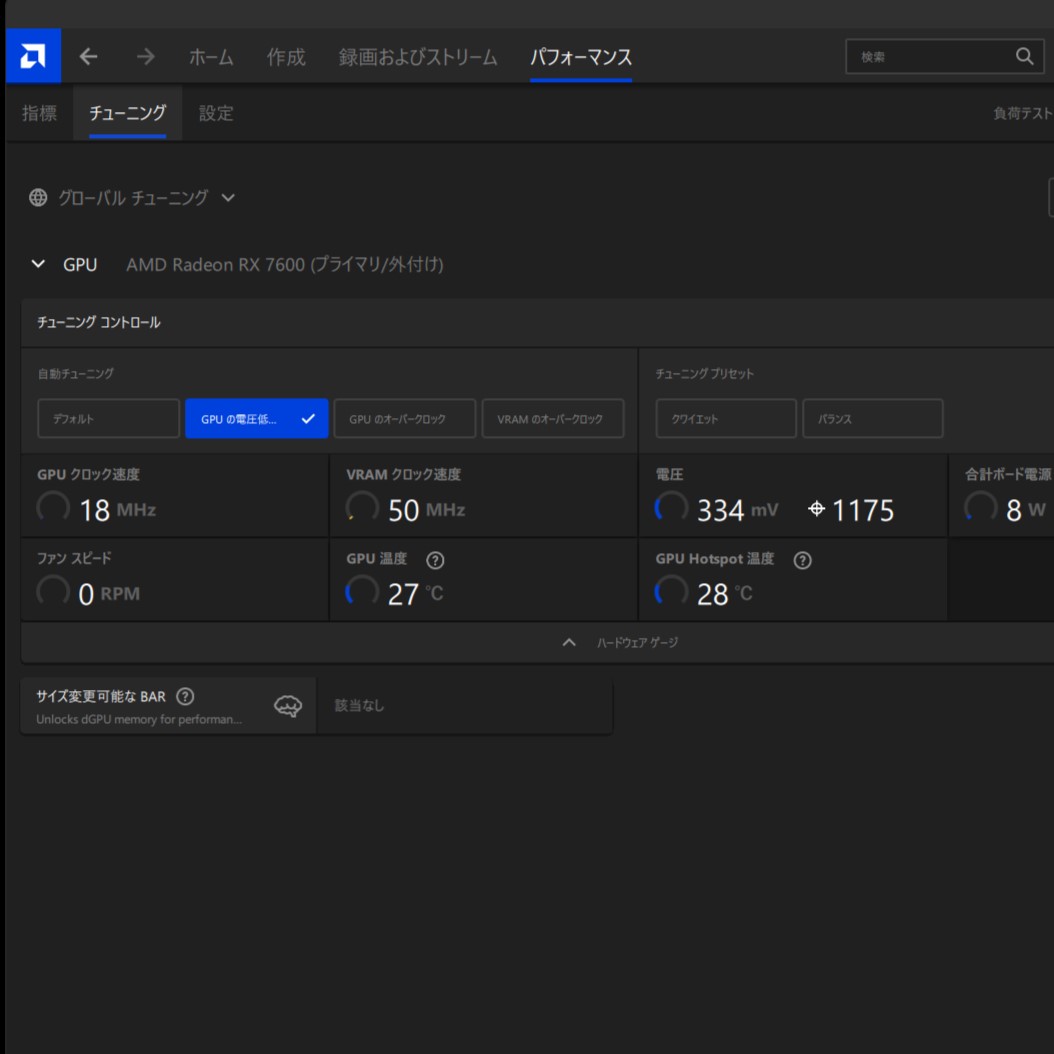Click the 電圧 gauge dial
This screenshot has height=1054, width=1054.
pos(672,508)
